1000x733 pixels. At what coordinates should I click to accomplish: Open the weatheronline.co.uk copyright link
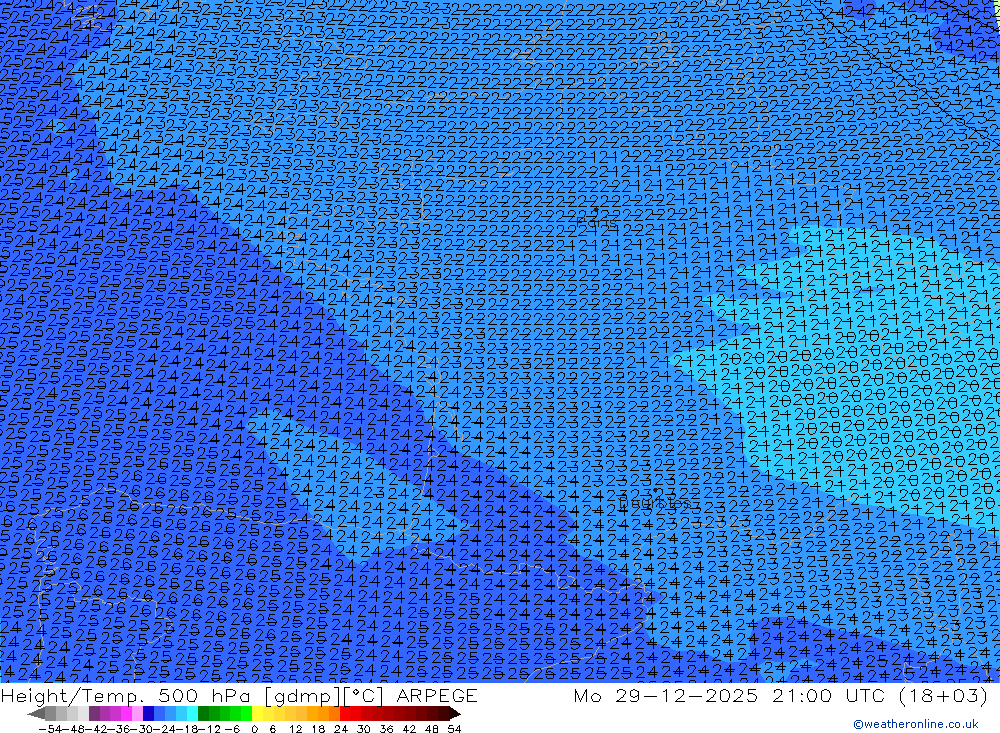[916, 723]
